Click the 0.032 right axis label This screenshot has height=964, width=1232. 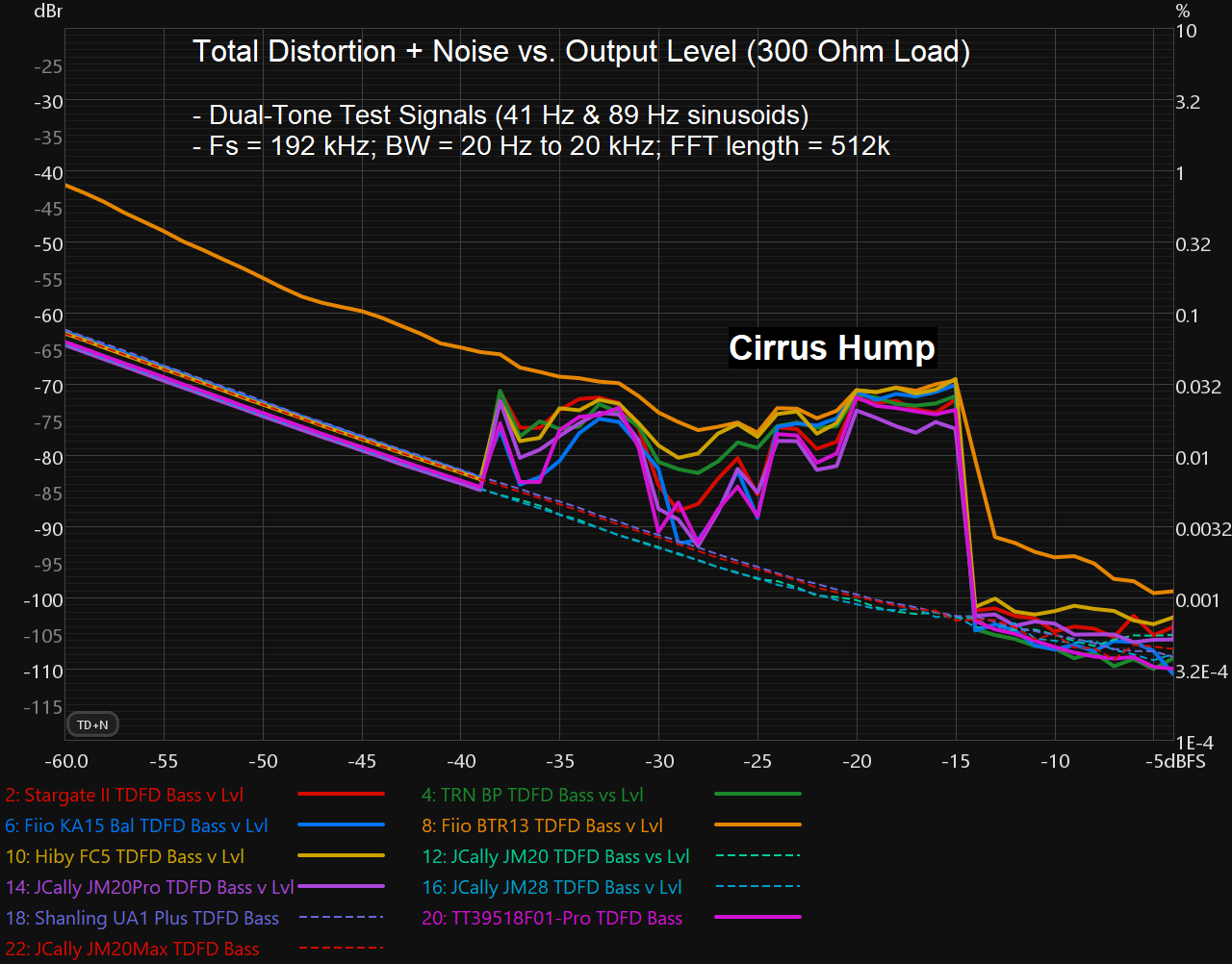coord(1198,387)
